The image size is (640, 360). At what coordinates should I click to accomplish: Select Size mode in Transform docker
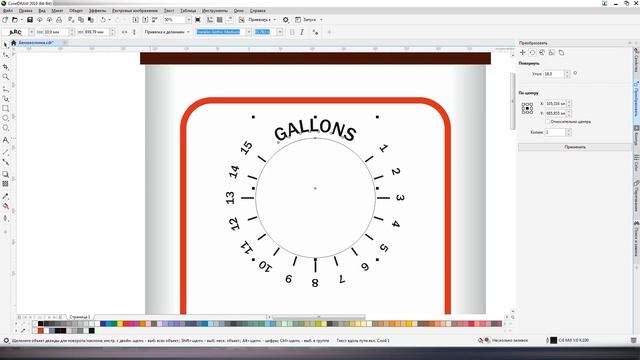pyautogui.click(x=552, y=53)
